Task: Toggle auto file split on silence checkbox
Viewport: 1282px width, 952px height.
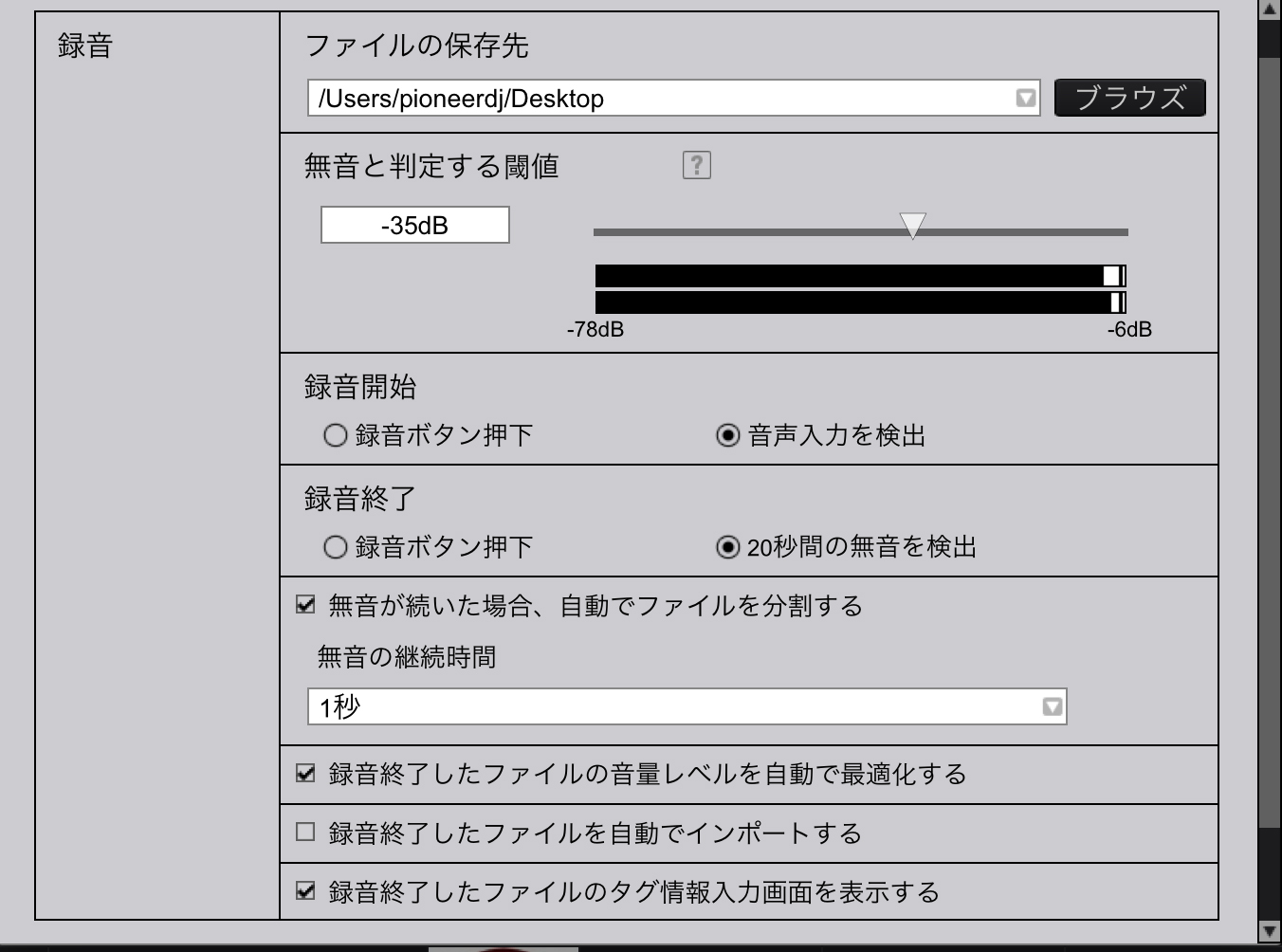Action: coord(305,605)
